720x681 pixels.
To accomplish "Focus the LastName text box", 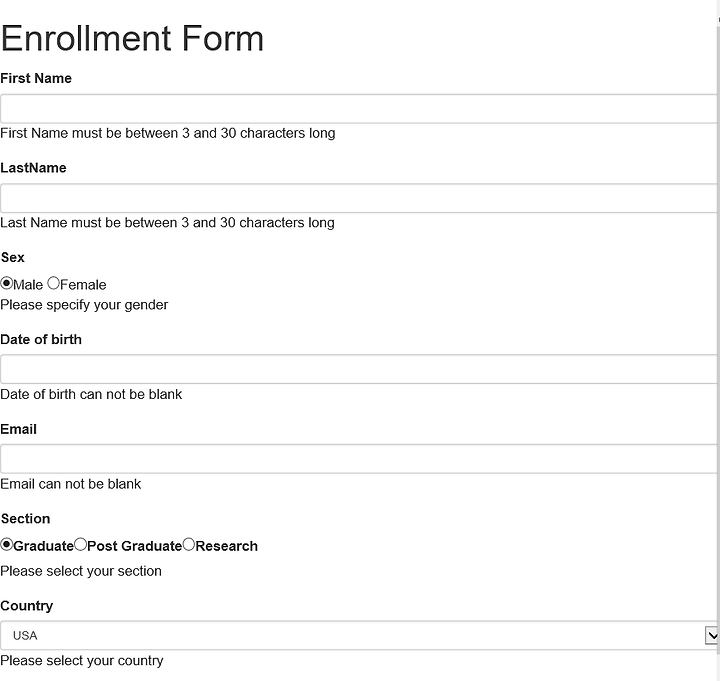I will coord(359,198).
